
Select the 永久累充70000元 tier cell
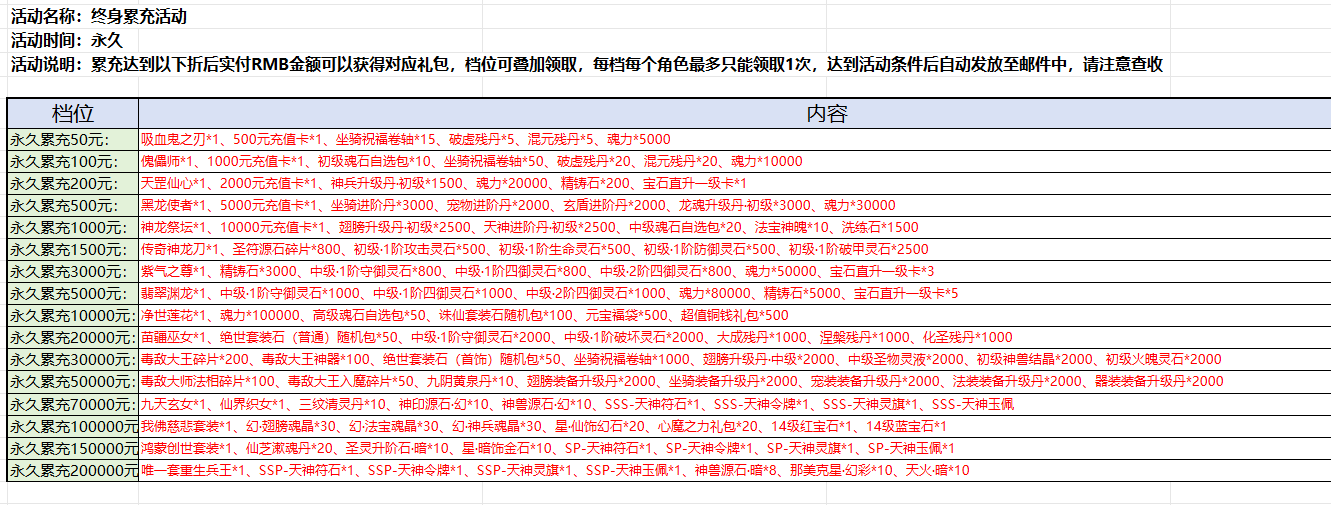(x=72, y=404)
